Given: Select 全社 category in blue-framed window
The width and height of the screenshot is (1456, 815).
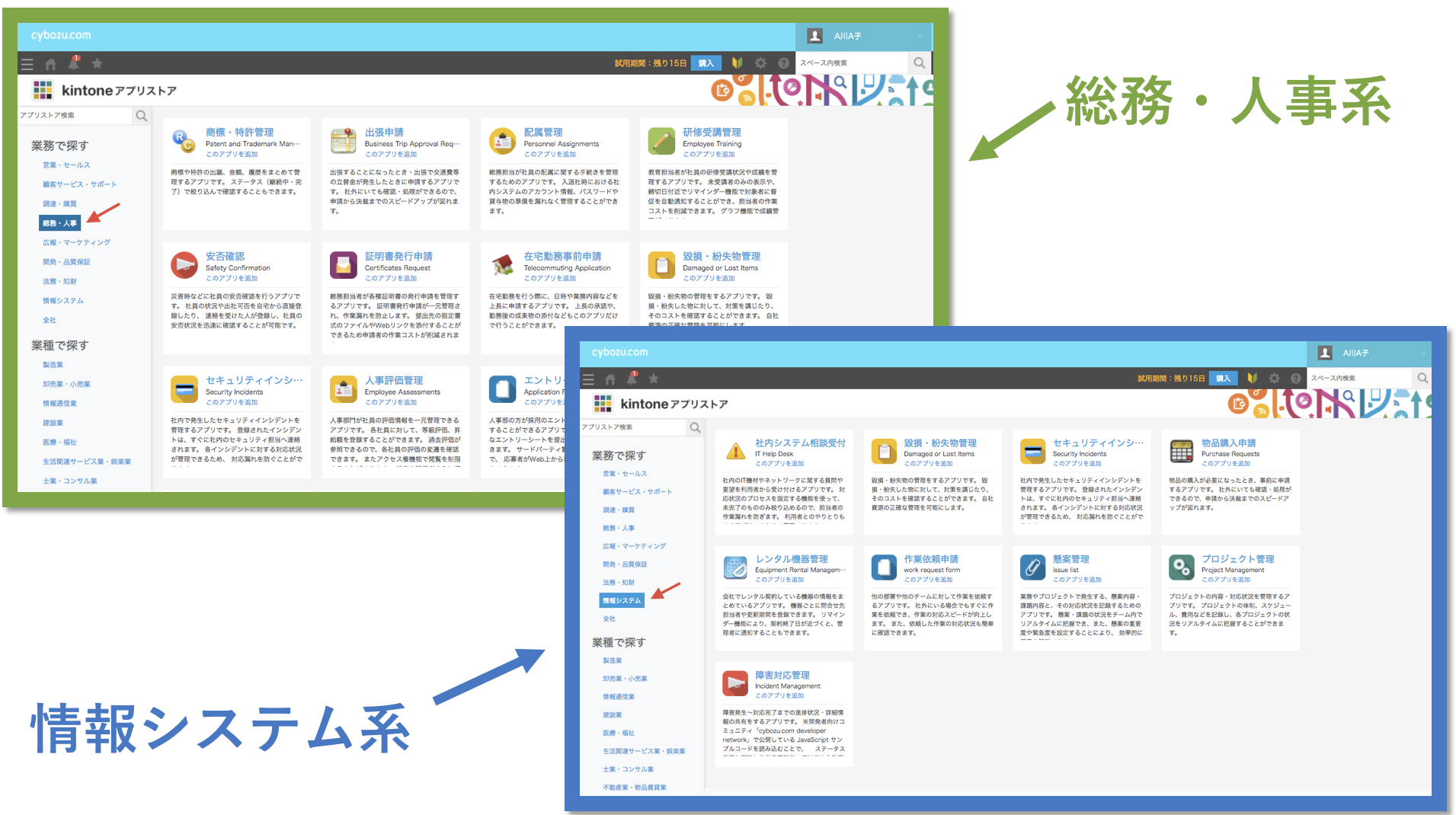Looking at the screenshot, I should coord(609,619).
